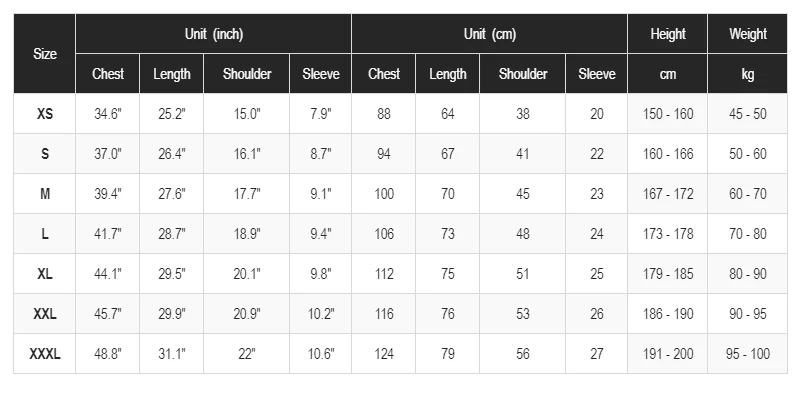This screenshot has width=800, height=409.
Task: Click the Weight header cell
Action: coord(747,34)
